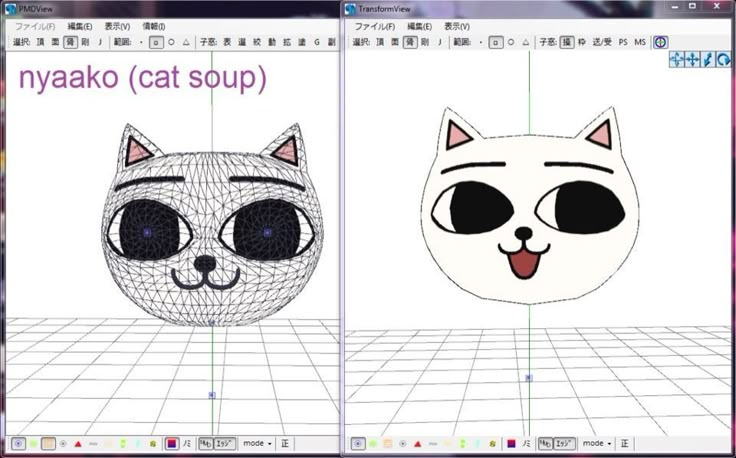Click blue diagonal arrow icon in TransformView
Viewport: 736px width, 458px height.
tap(708, 59)
